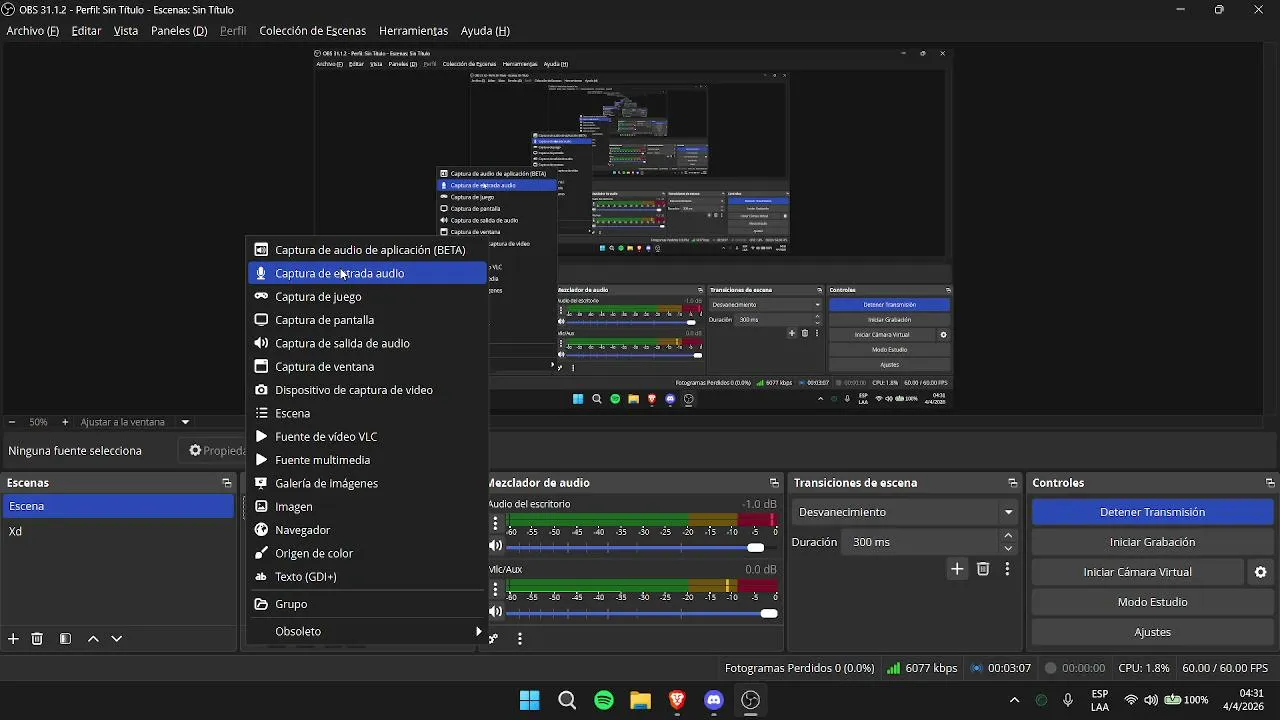Select the Xd scene

[117, 531]
